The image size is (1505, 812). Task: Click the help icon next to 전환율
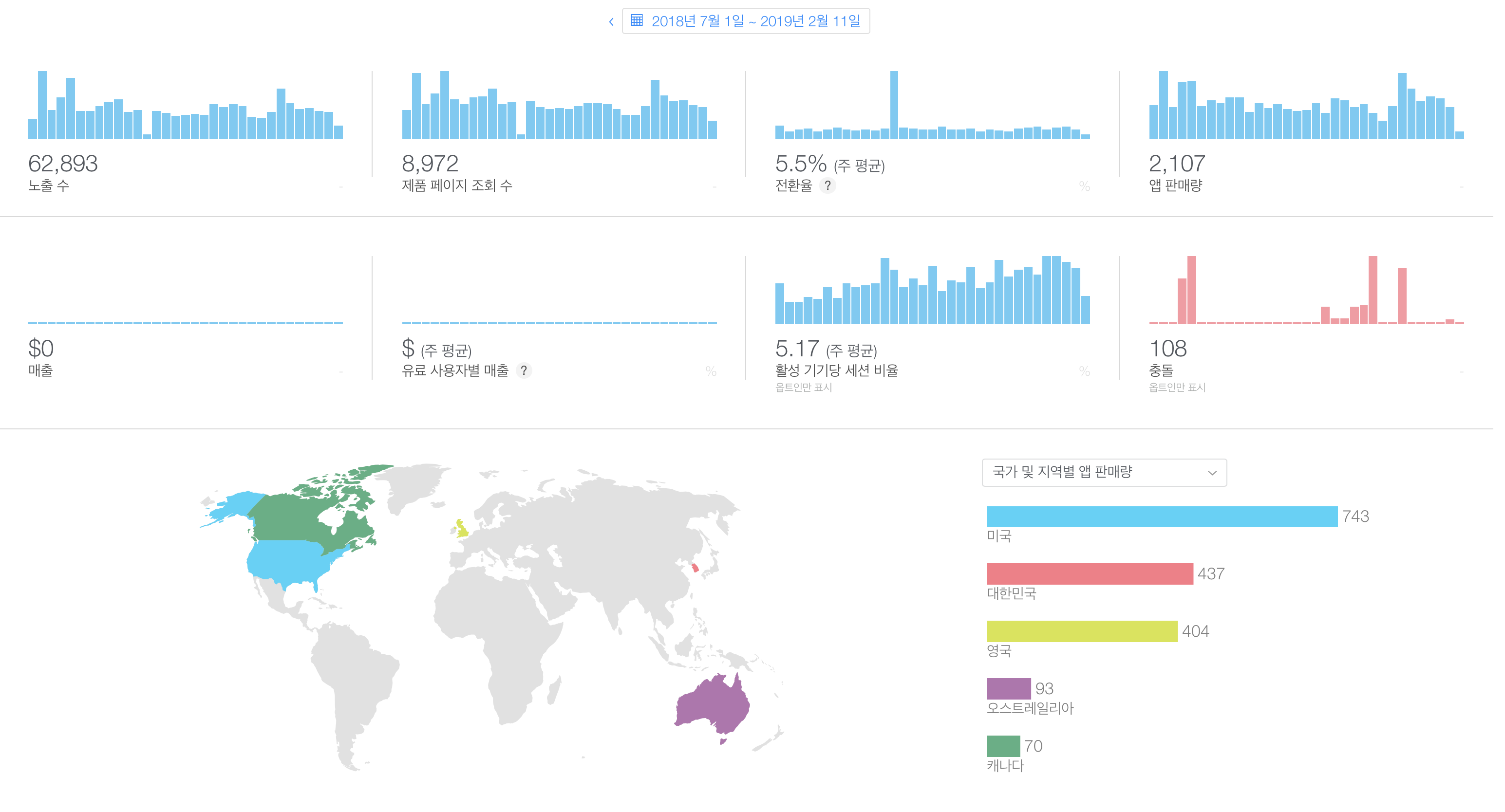click(828, 185)
